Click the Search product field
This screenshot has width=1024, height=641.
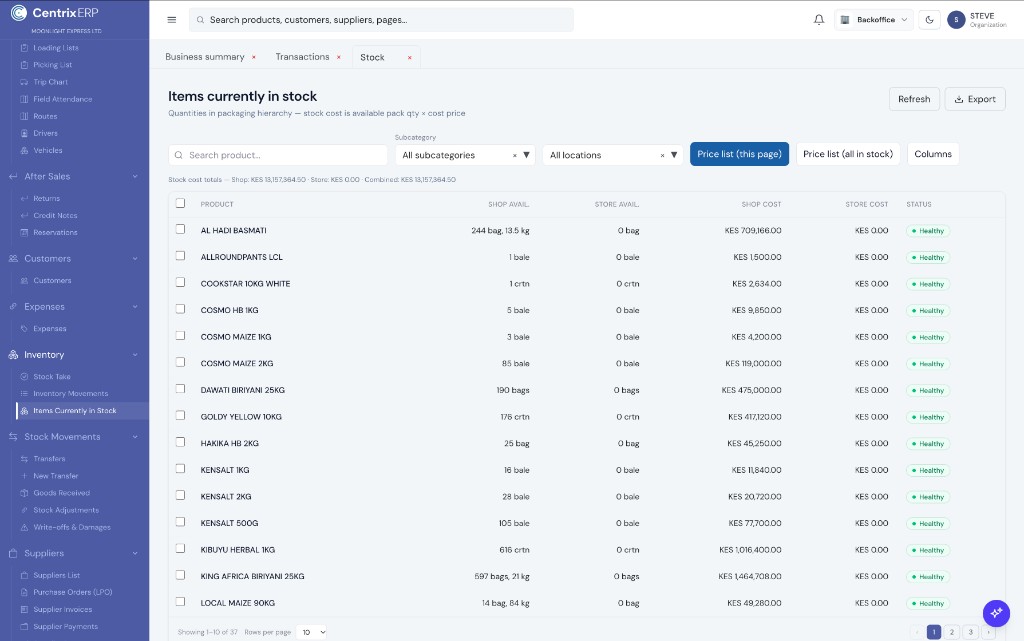(x=278, y=155)
